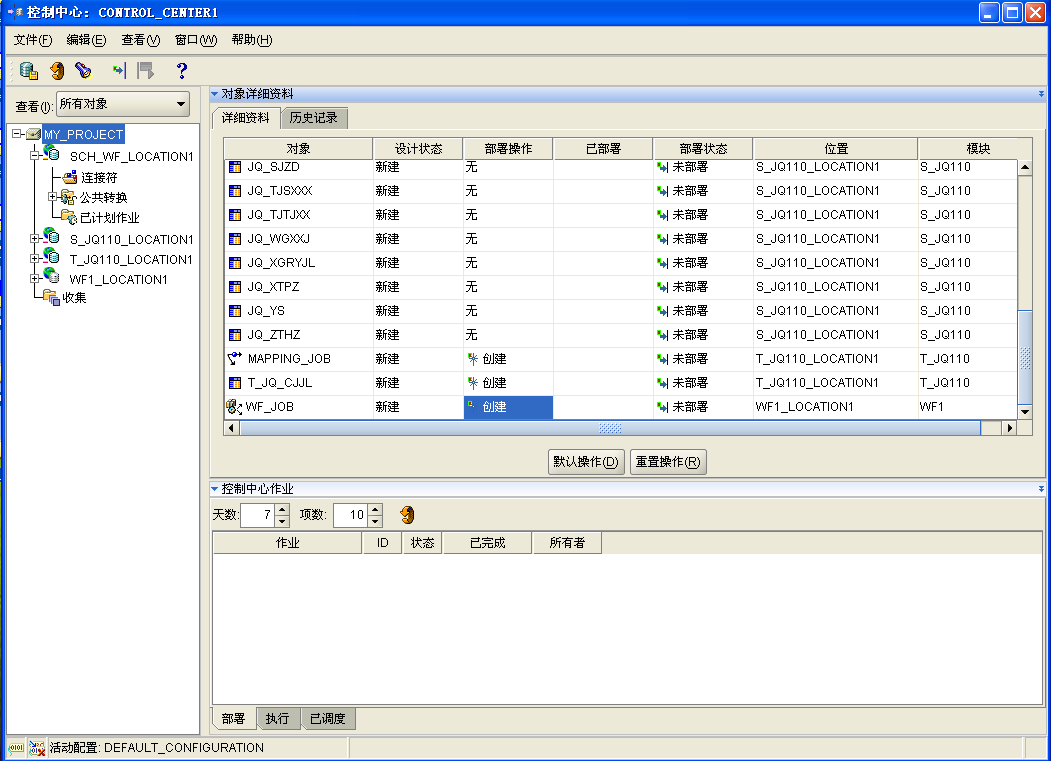The width and height of the screenshot is (1051, 761).
Task: Click the create icon in the MAPPING_JOB row
Action: 473,359
